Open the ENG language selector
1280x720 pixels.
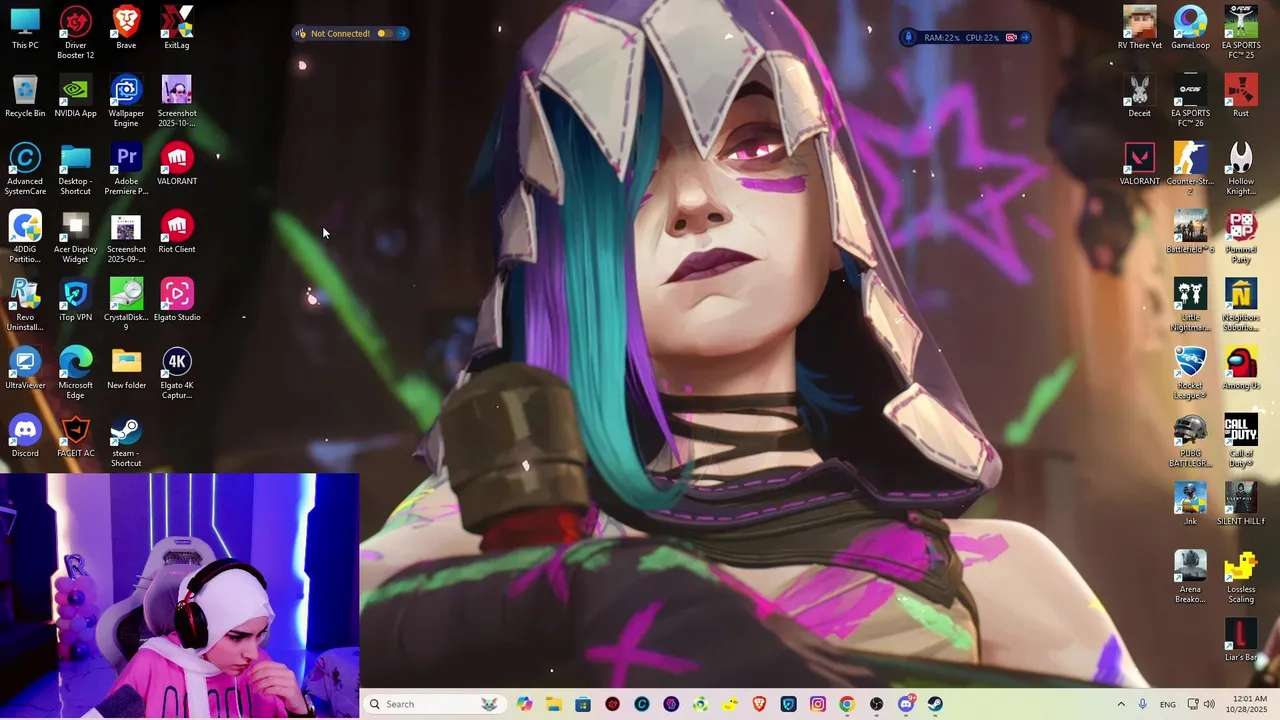coord(1167,704)
